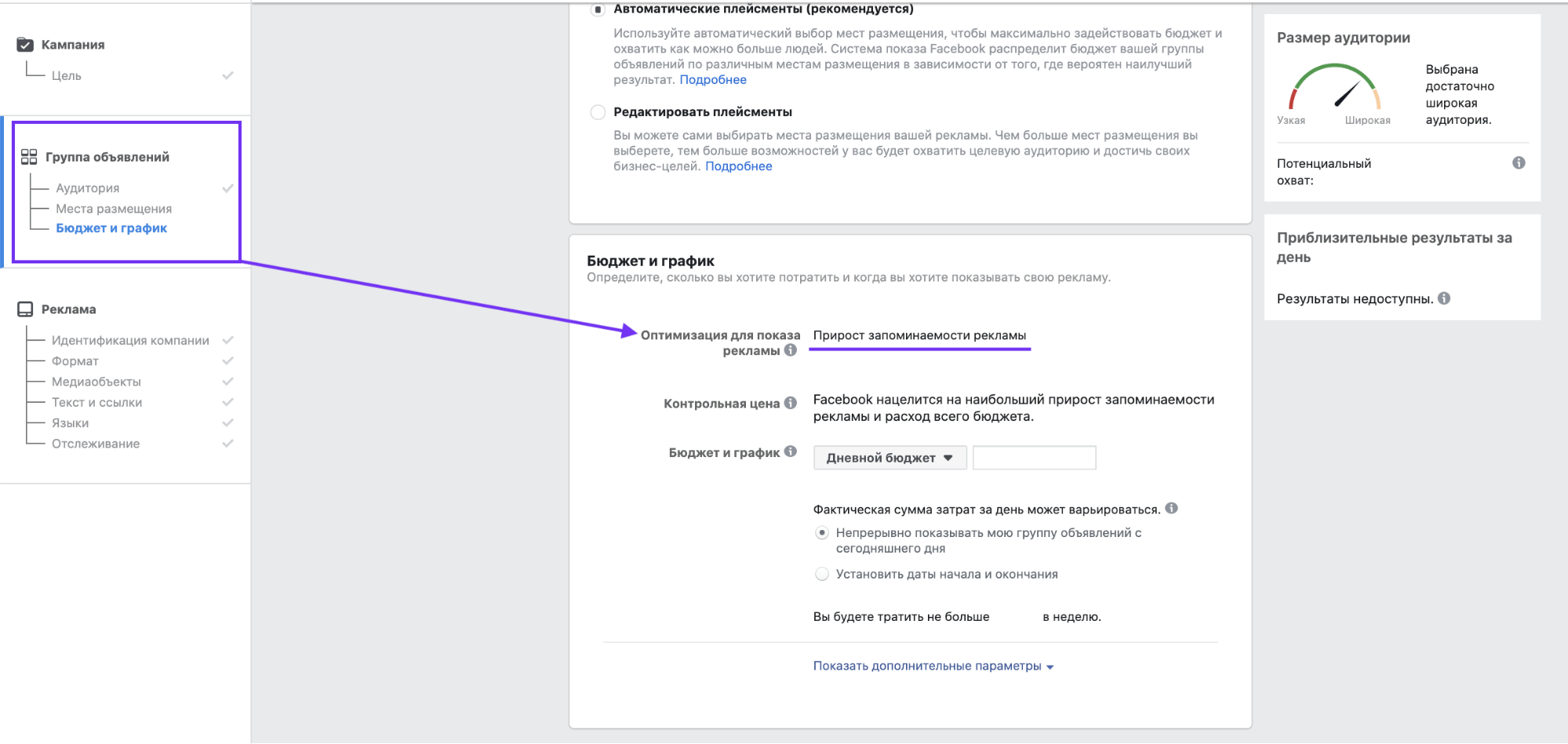Click the Реклама section icon
Viewport: 1568px width, 744px height.
[25, 309]
